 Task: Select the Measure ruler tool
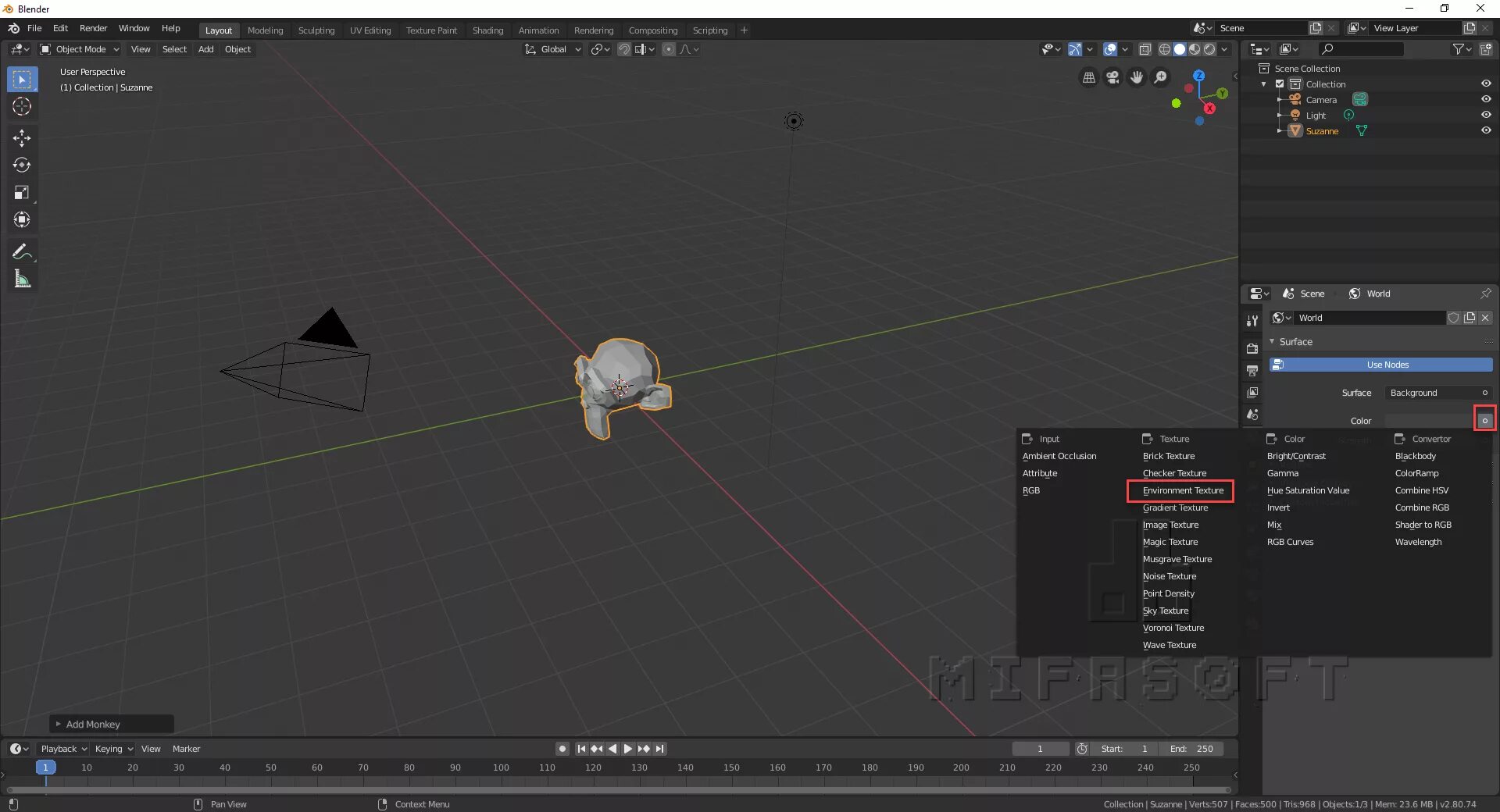22,279
